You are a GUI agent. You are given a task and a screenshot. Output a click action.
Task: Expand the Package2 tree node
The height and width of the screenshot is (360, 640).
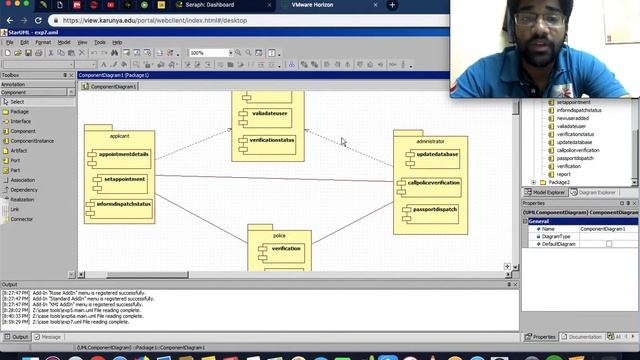(533, 182)
